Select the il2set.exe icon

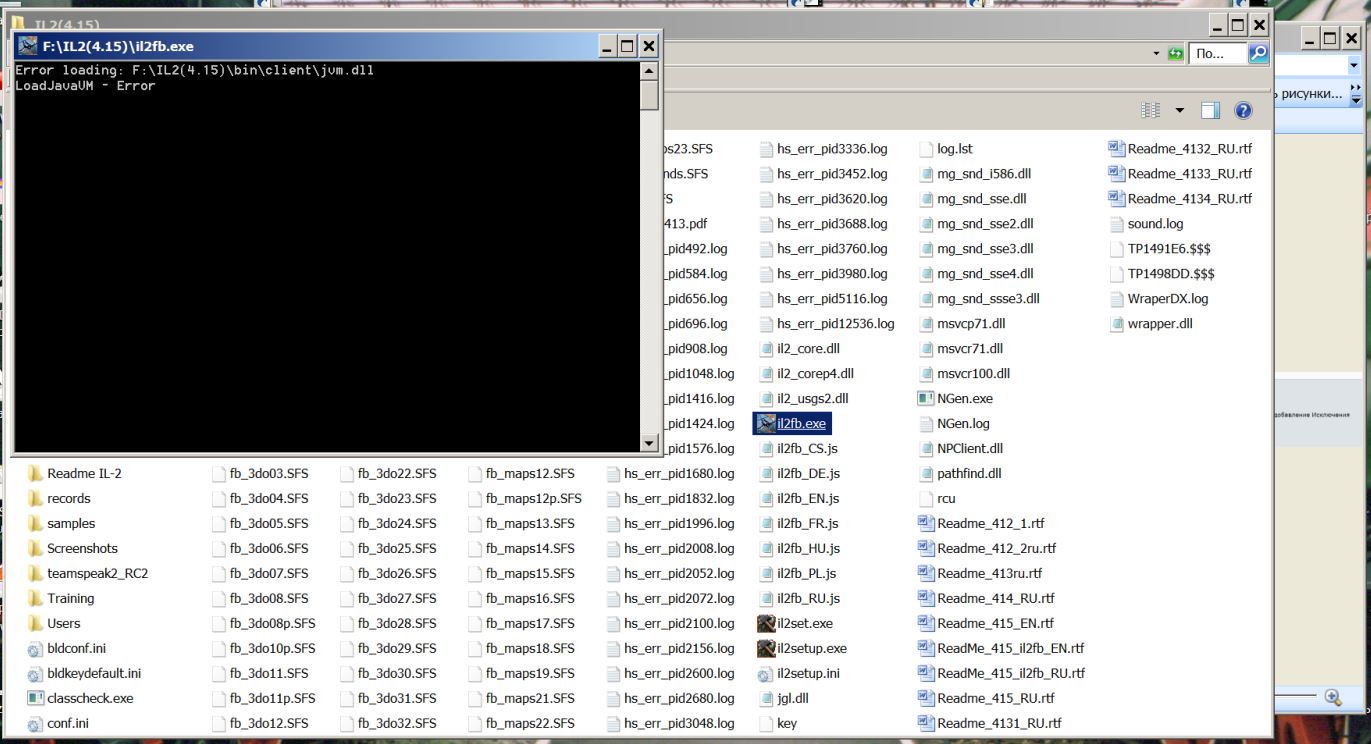(x=767, y=624)
